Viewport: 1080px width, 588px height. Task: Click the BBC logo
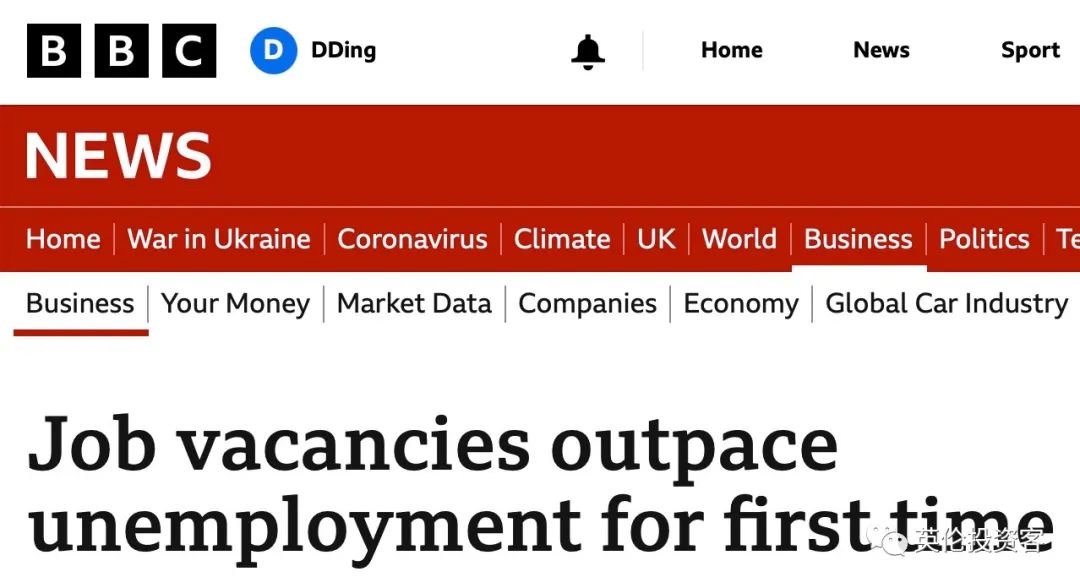click(121, 50)
